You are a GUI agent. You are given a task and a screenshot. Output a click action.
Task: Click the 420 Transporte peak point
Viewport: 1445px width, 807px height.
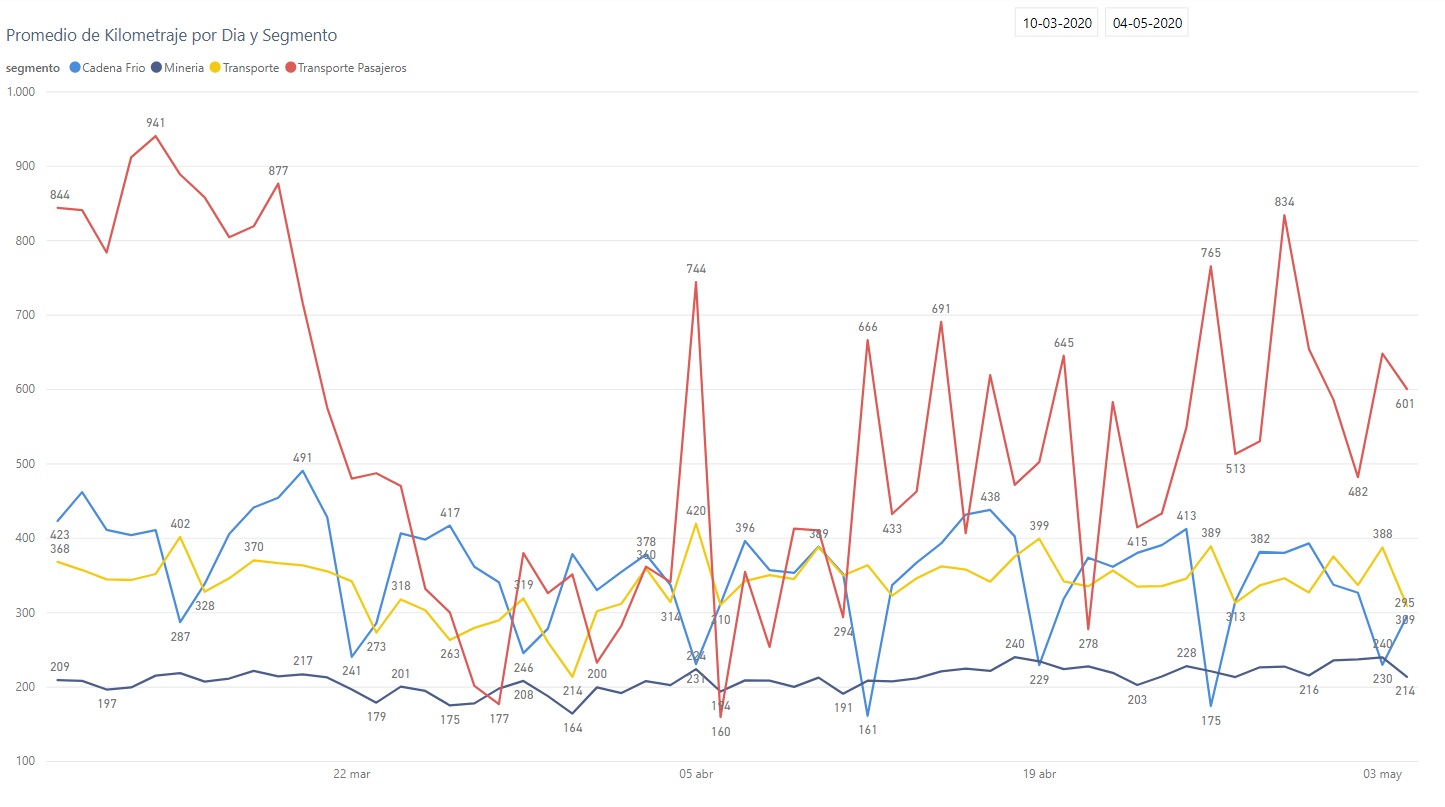click(x=696, y=524)
